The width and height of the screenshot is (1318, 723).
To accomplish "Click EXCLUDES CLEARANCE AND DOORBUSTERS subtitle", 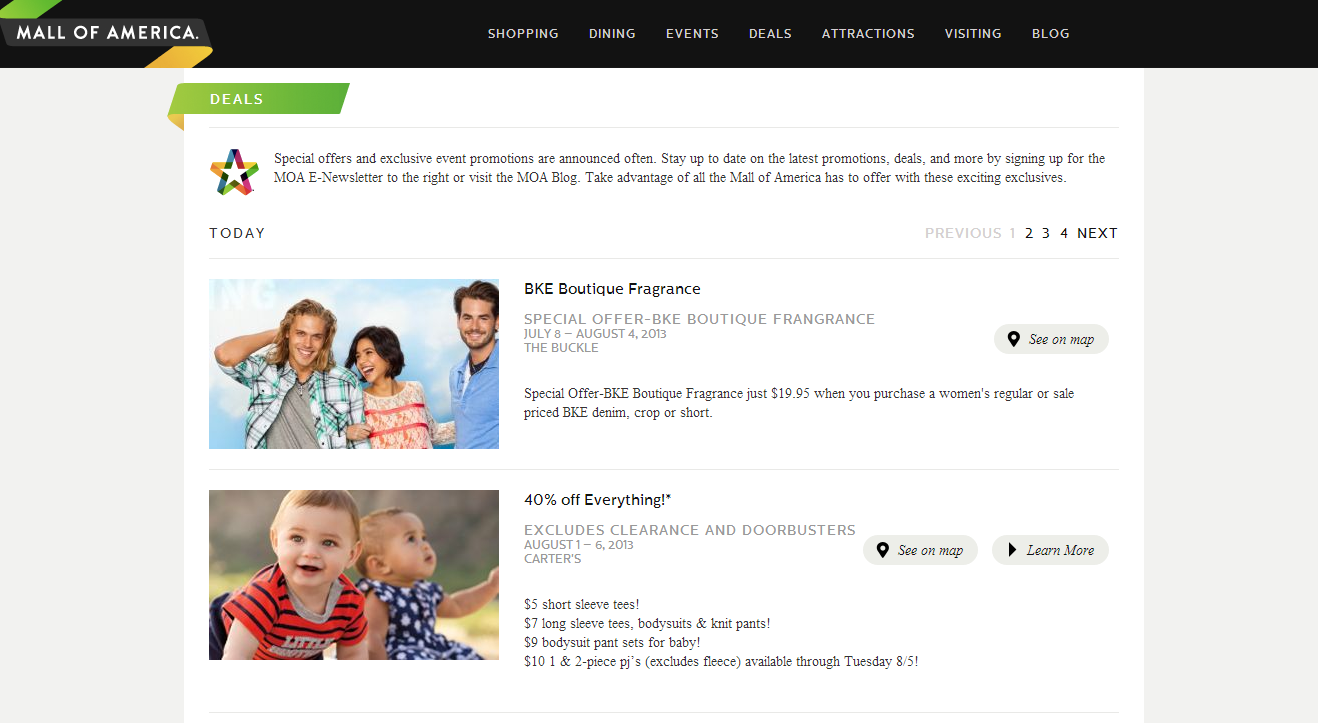I will pos(690,530).
